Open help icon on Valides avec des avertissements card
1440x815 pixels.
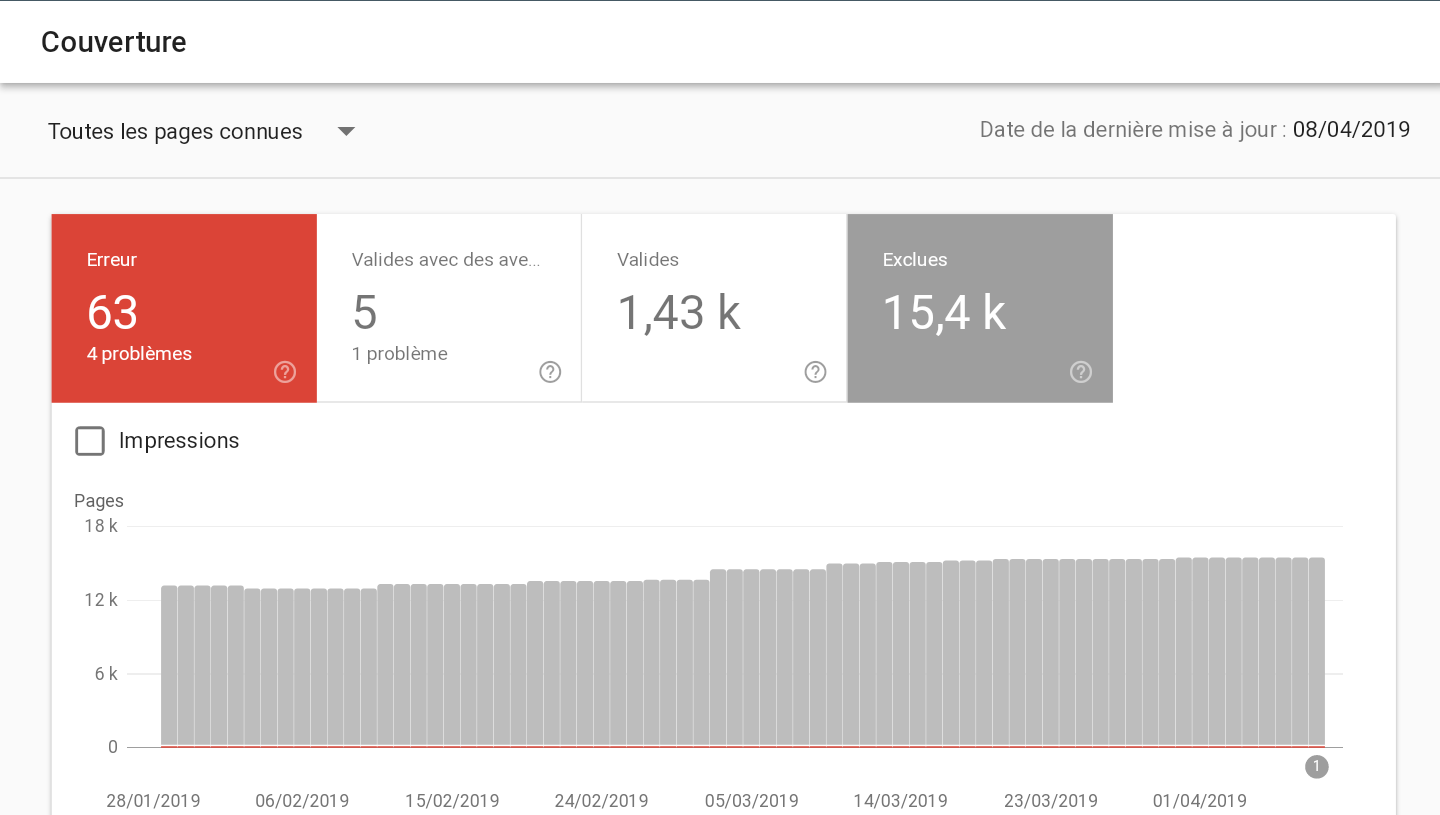[550, 372]
